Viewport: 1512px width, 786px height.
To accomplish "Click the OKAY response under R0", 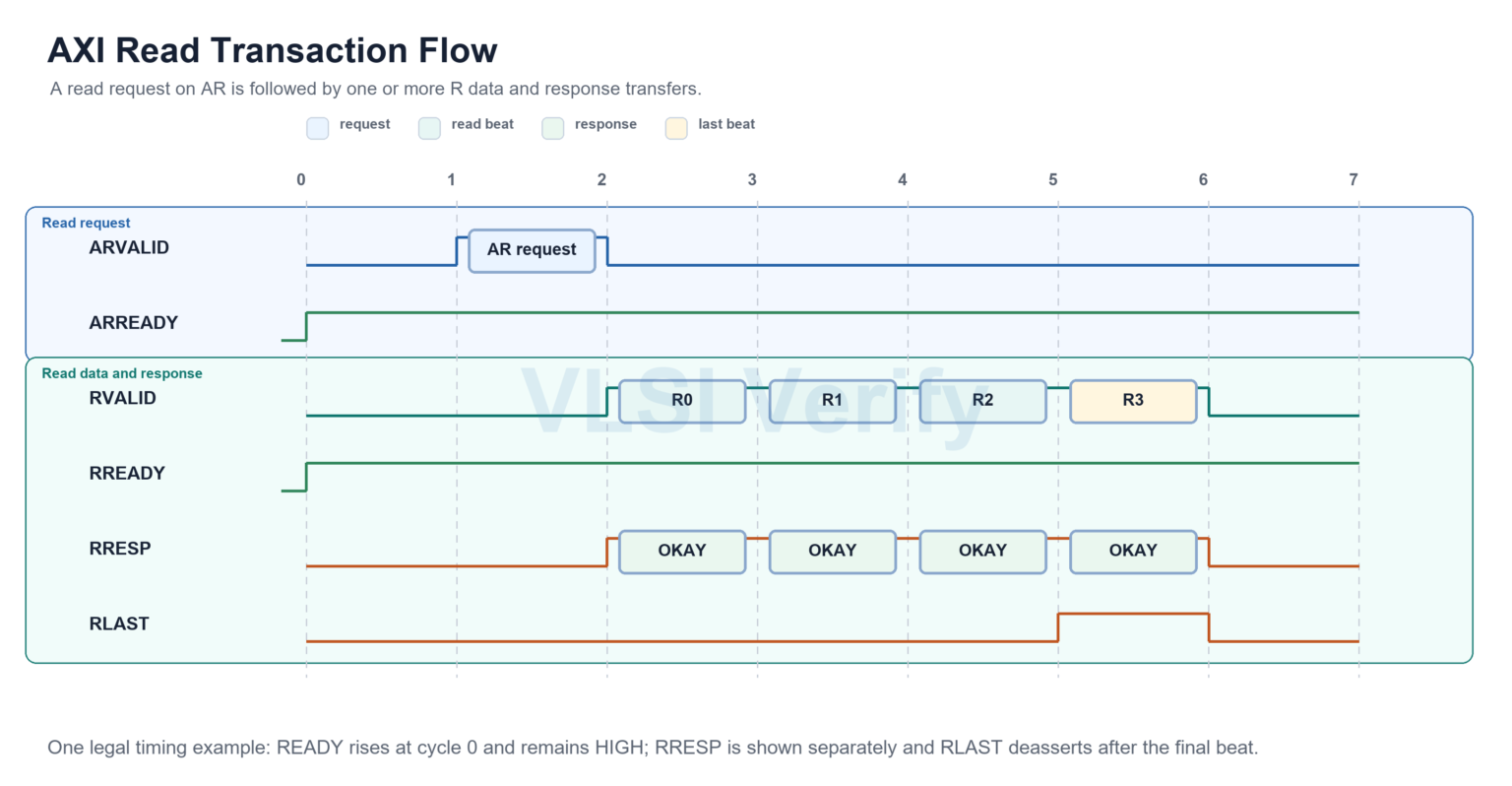I will pyautogui.click(x=682, y=552).
